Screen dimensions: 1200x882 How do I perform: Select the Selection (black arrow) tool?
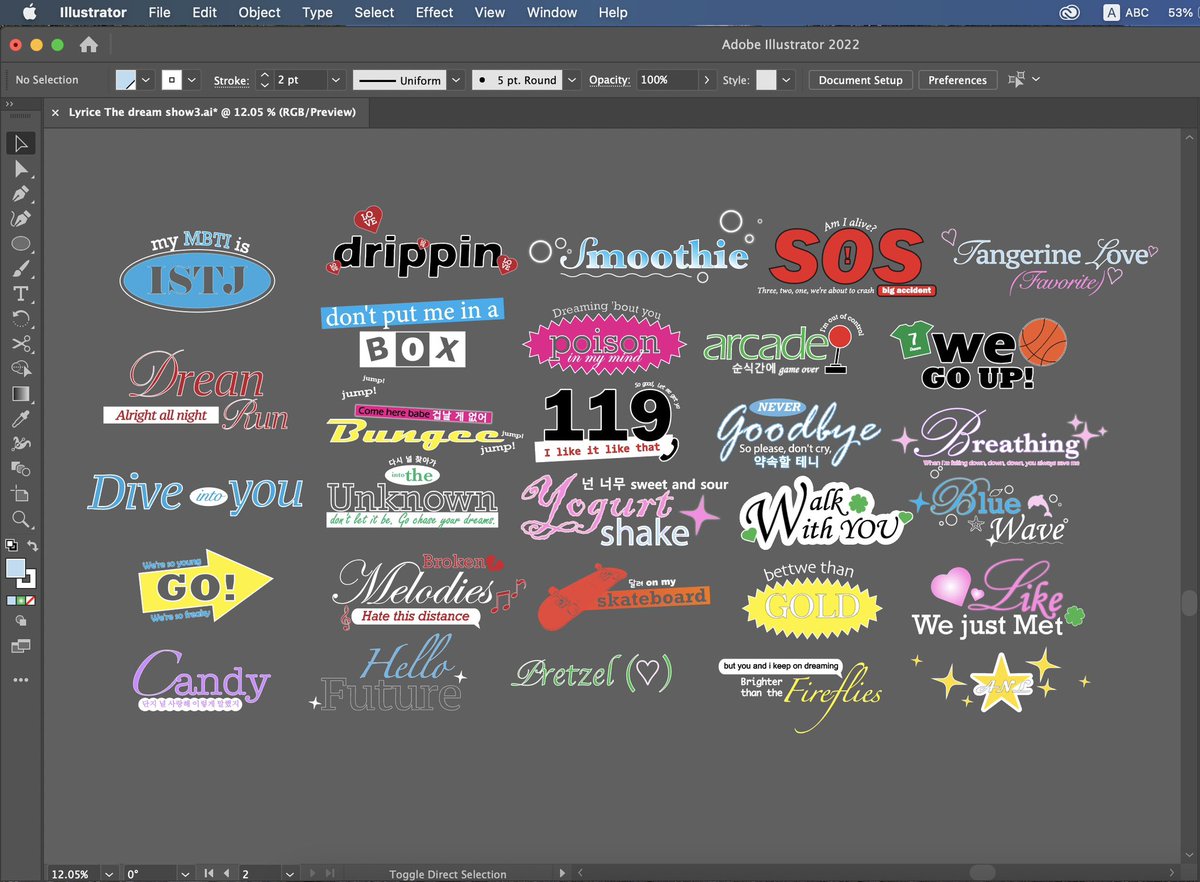(x=21, y=144)
